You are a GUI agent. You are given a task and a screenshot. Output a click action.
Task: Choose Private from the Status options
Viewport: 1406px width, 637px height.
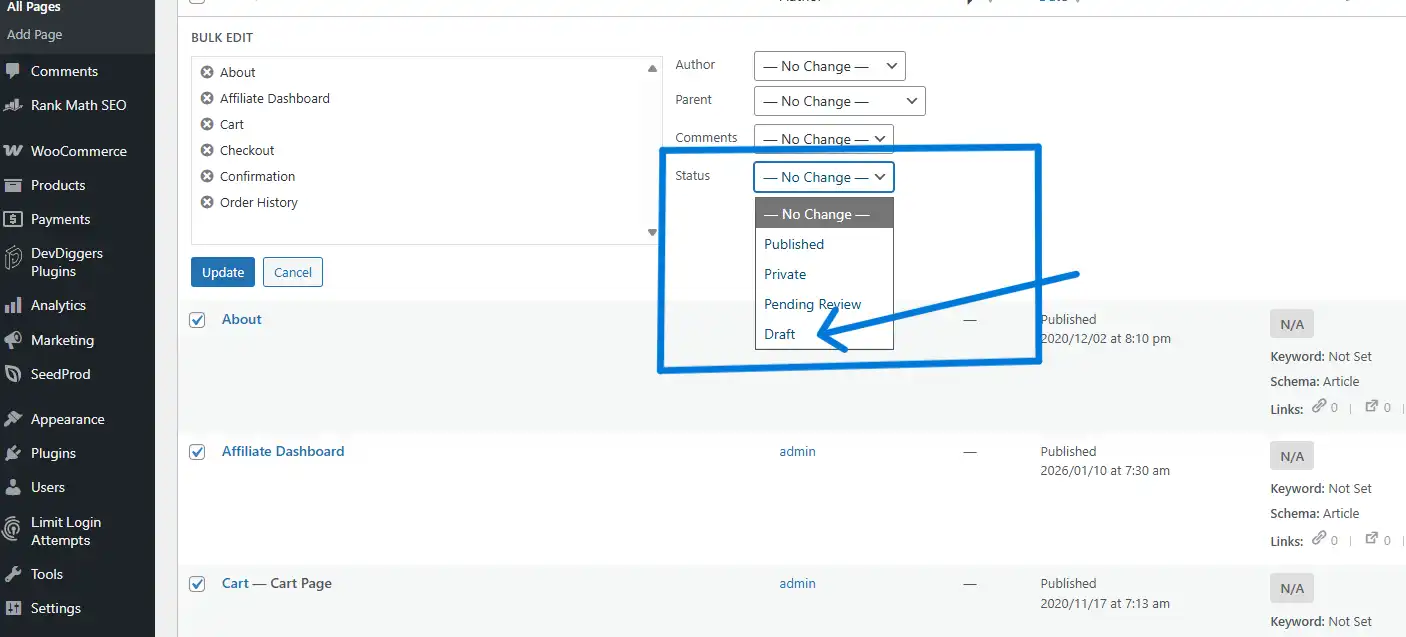824,274
